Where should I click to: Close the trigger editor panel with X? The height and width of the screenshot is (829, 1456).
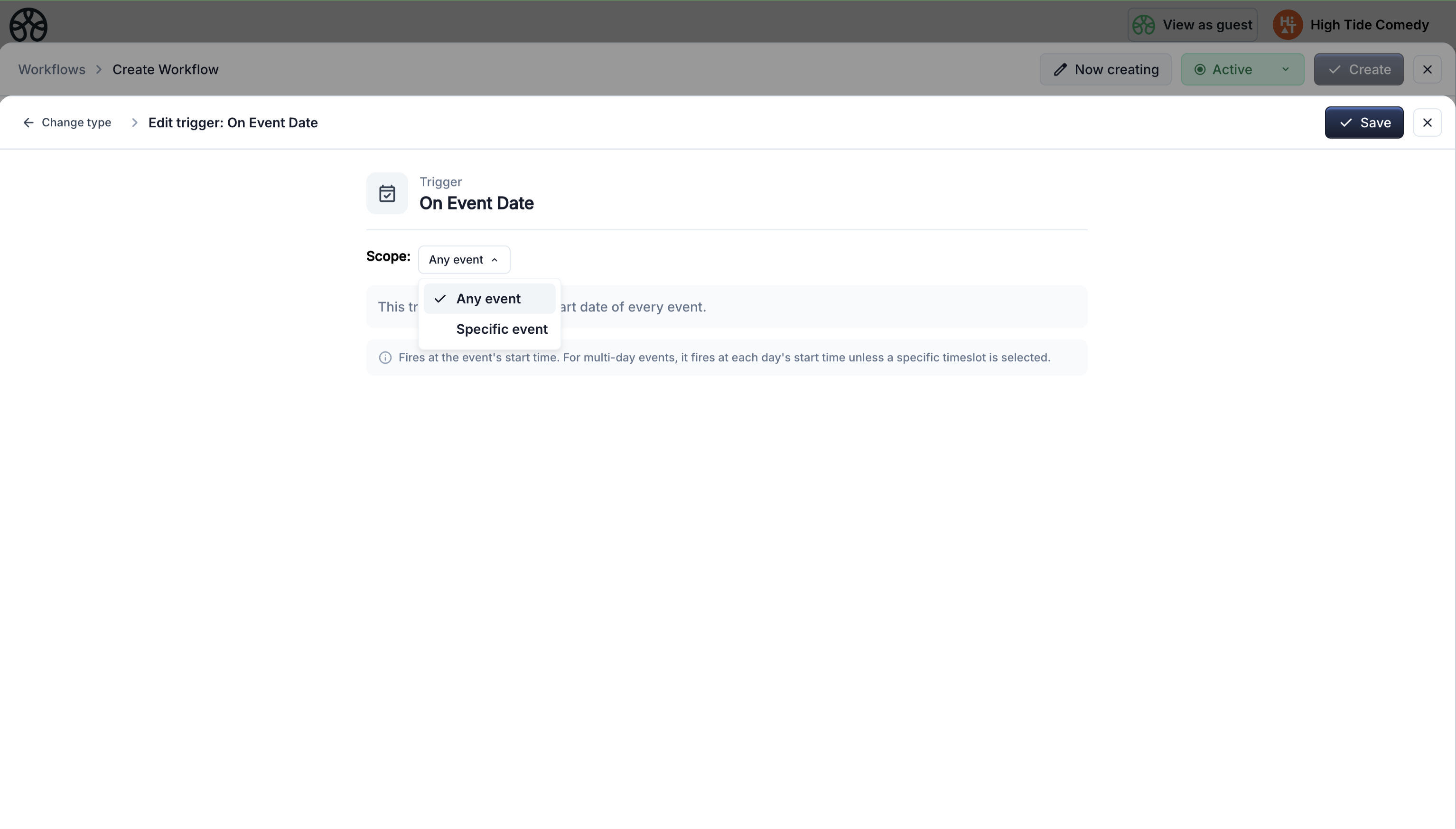[1427, 122]
